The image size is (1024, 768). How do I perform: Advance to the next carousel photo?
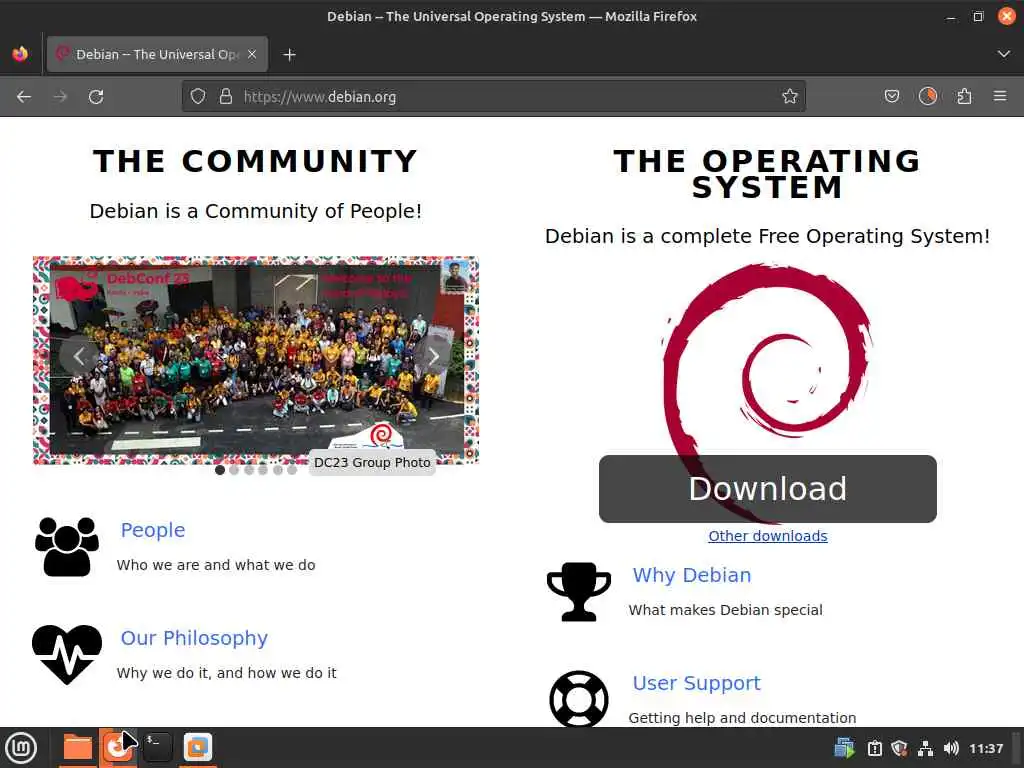click(x=434, y=357)
